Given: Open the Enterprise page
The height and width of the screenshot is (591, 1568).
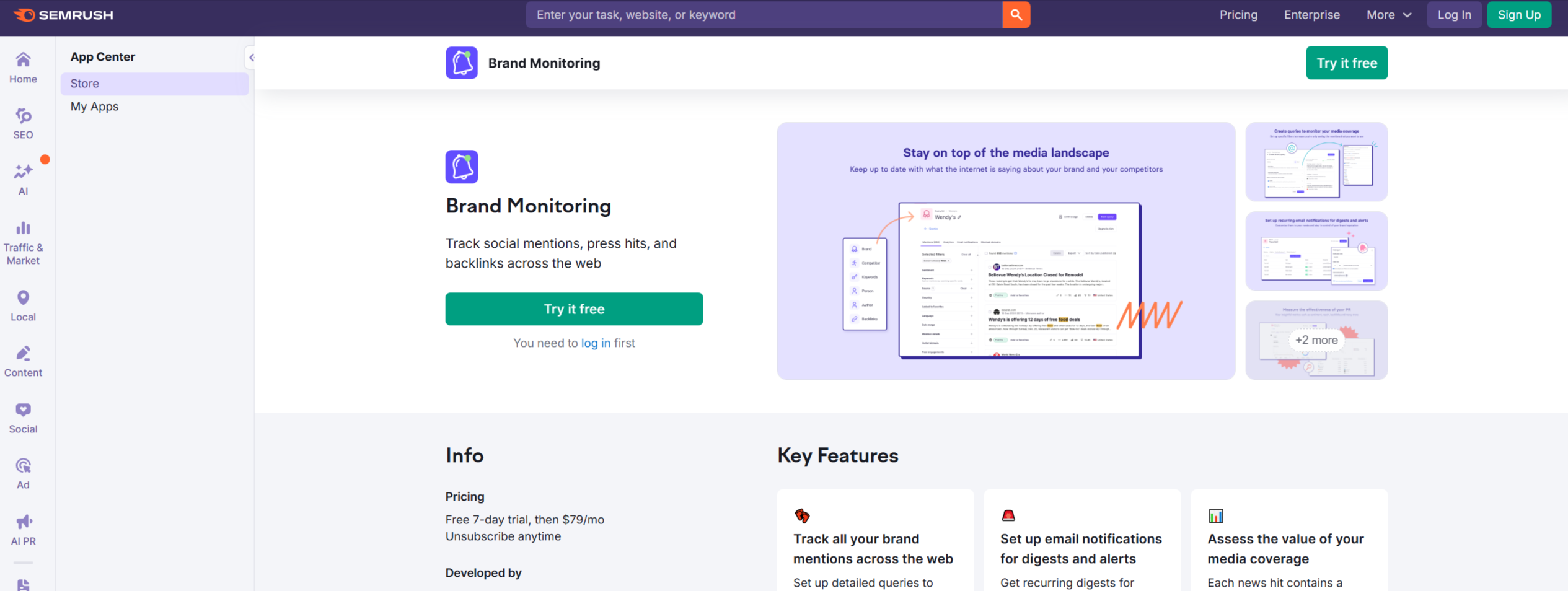Looking at the screenshot, I should click(1311, 15).
